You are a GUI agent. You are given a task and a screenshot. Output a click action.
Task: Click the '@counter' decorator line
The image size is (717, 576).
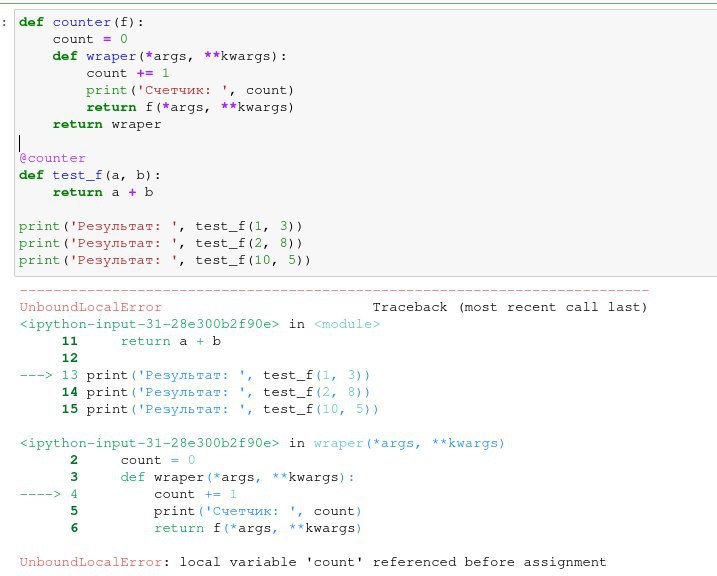click(52, 158)
